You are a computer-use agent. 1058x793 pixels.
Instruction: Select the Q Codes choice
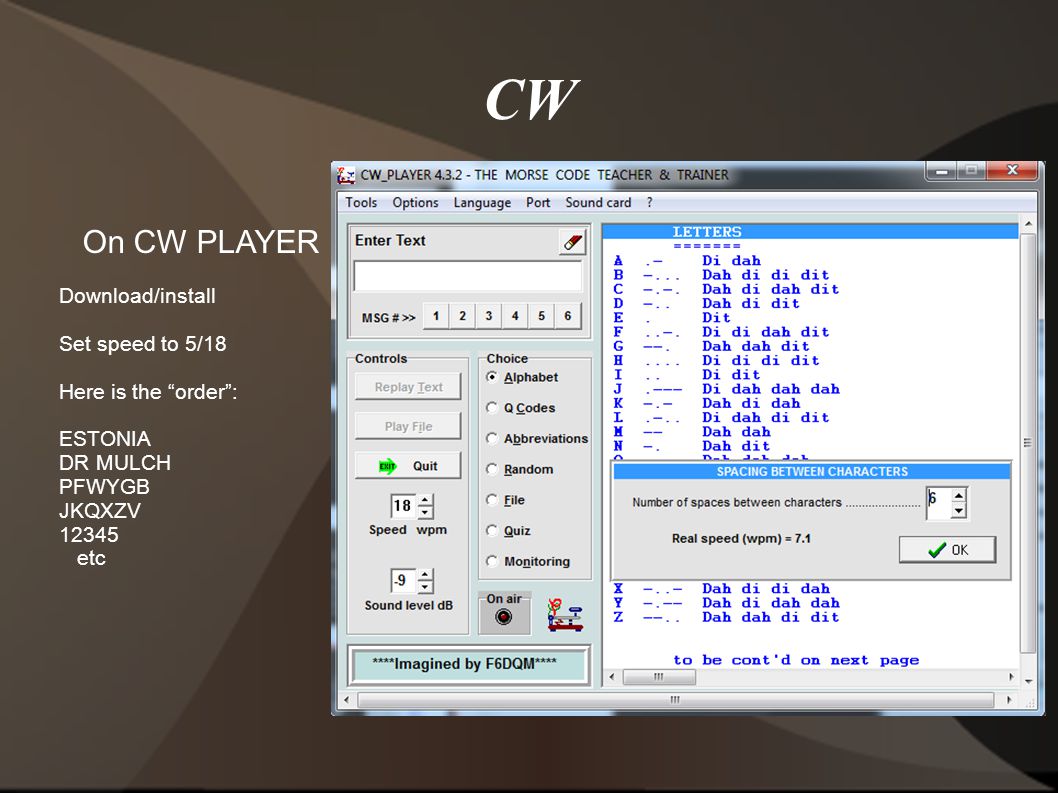click(520, 408)
